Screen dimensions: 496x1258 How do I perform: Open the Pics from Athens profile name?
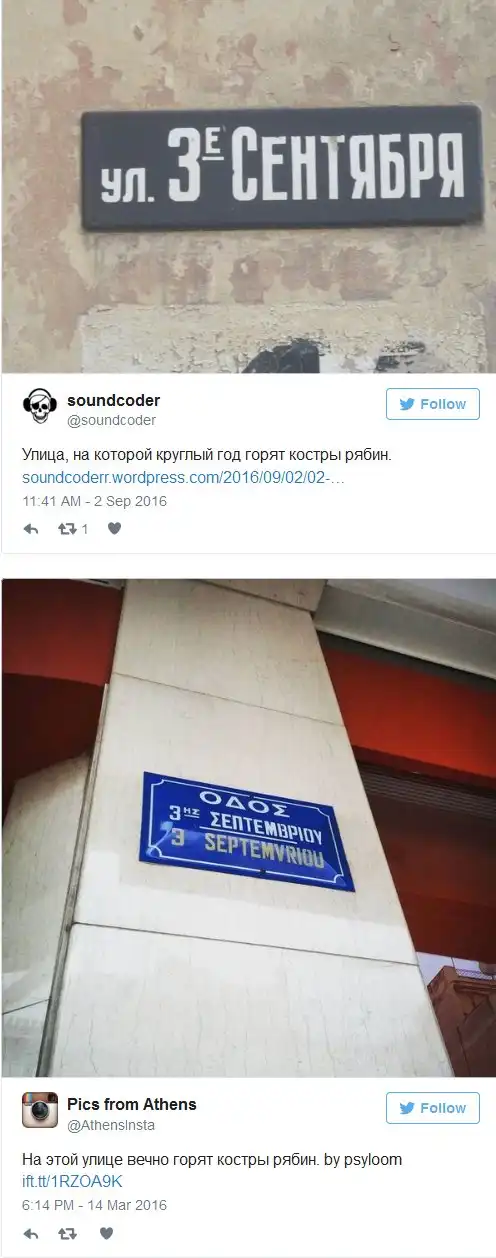pyautogui.click(x=132, y=1104)
